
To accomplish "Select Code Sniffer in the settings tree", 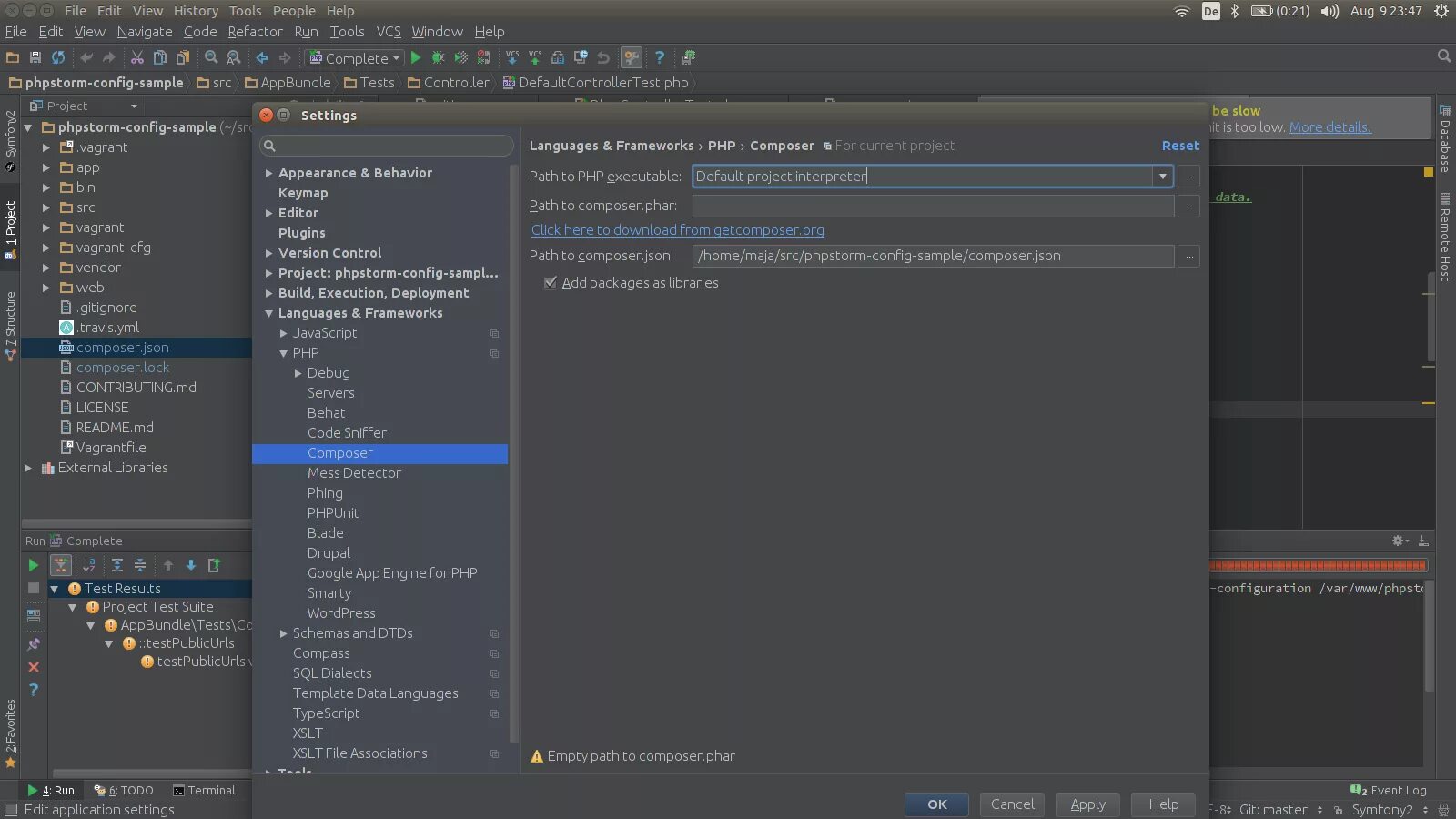I will click(347, 433).
